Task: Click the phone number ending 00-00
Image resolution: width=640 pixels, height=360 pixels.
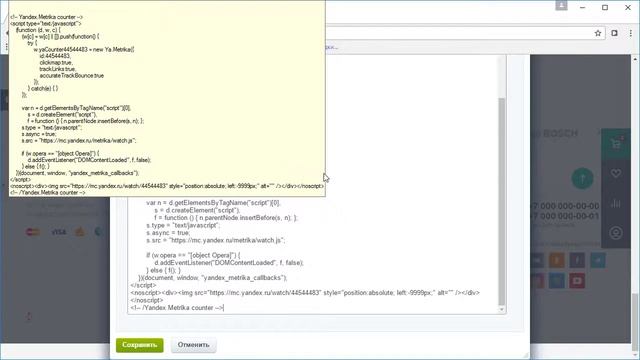Action: click(566, 206)
